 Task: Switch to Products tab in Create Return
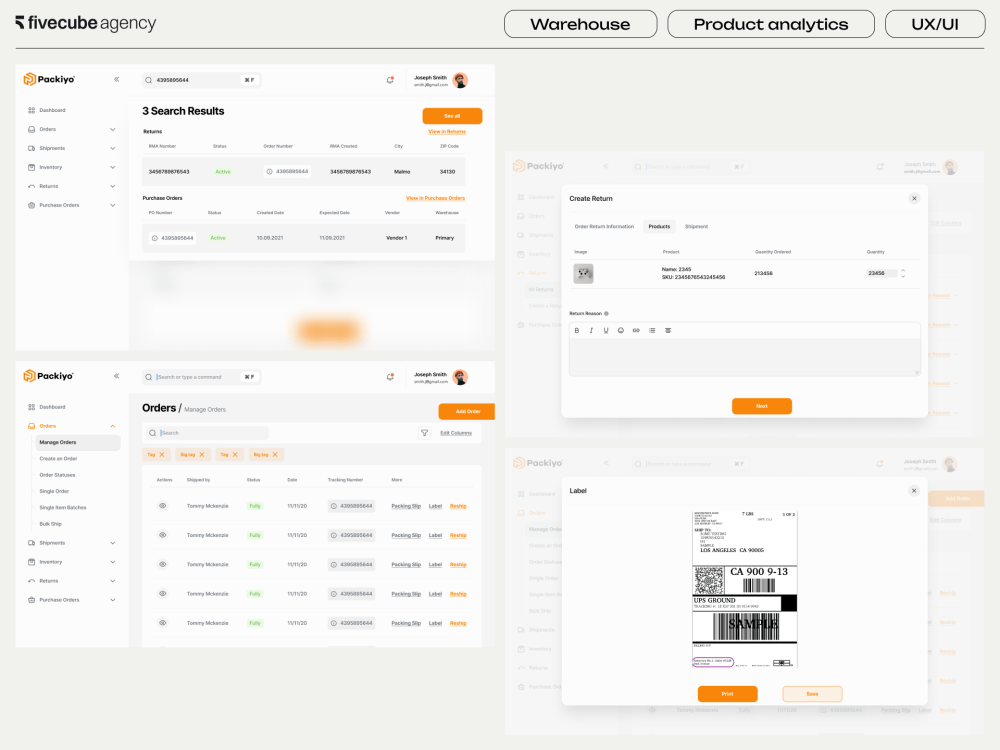pyautogui.click(x=659, y=226)
